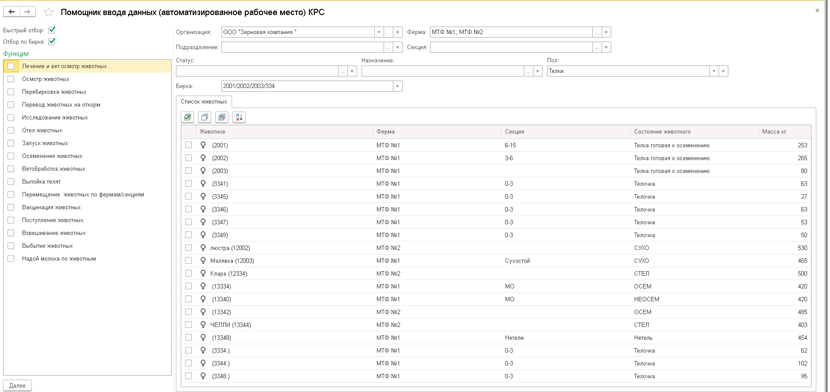Tick the checkbox for animal Клара (12334)

click(x=188, y=274)
